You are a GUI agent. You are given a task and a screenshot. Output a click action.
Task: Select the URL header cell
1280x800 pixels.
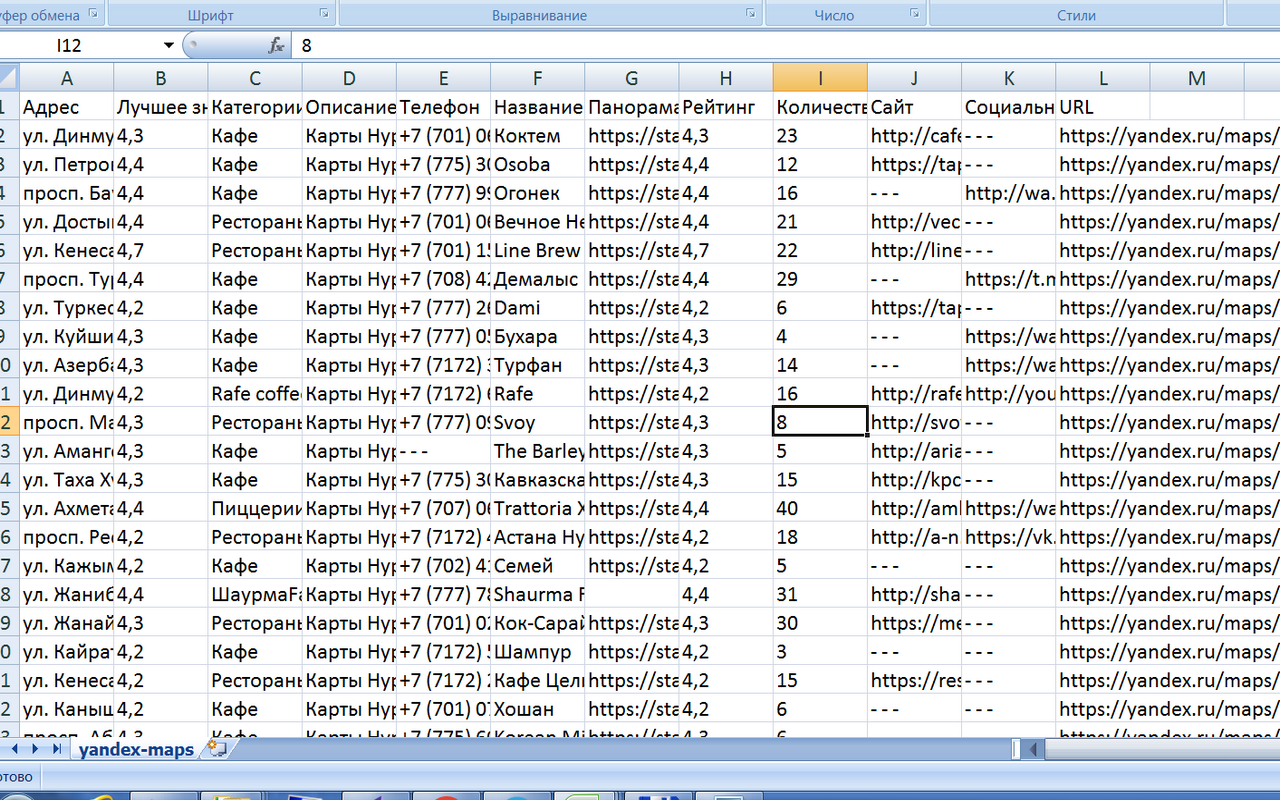point(1102,107)
